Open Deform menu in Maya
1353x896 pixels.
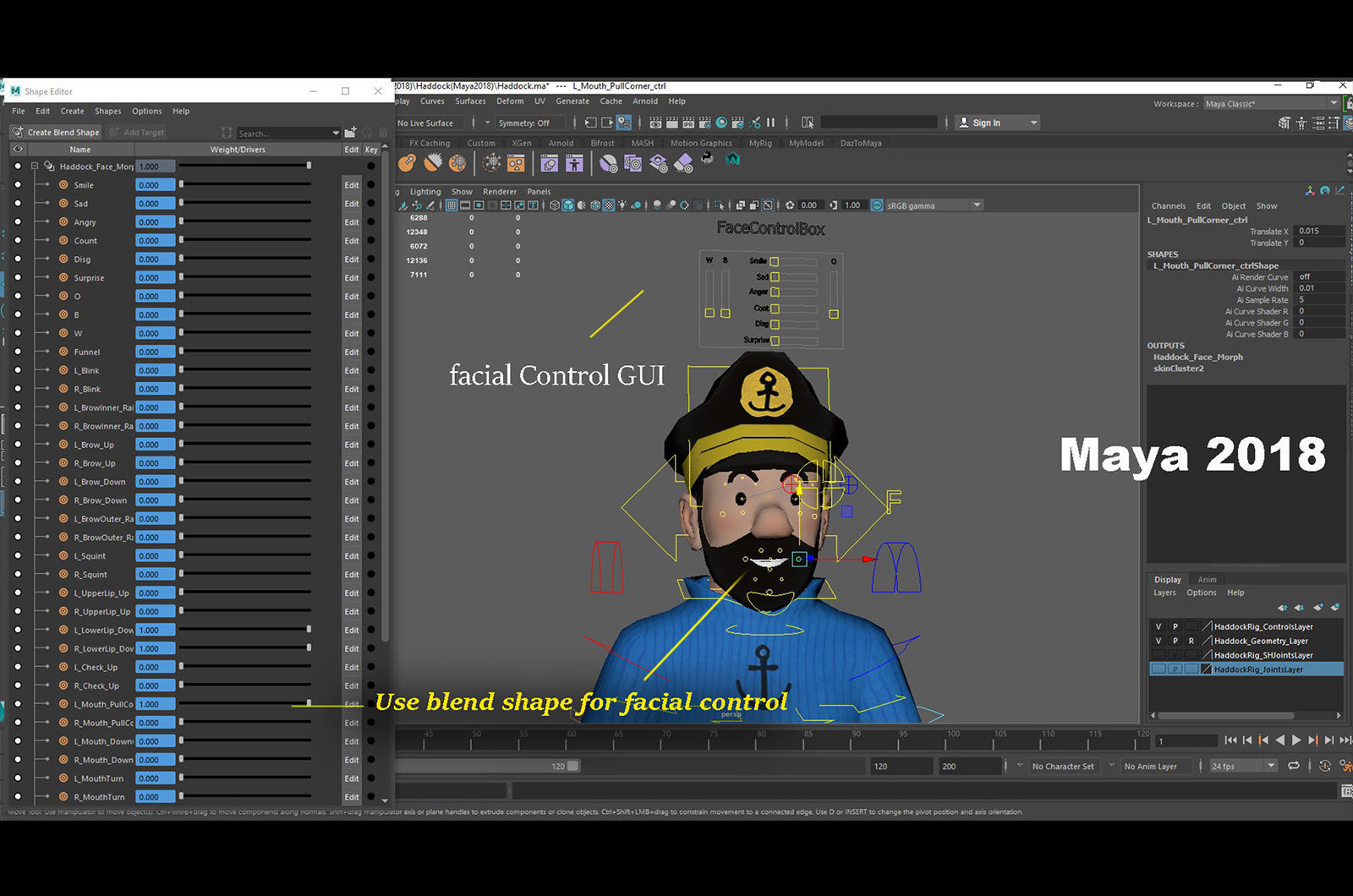pos(510,101)
